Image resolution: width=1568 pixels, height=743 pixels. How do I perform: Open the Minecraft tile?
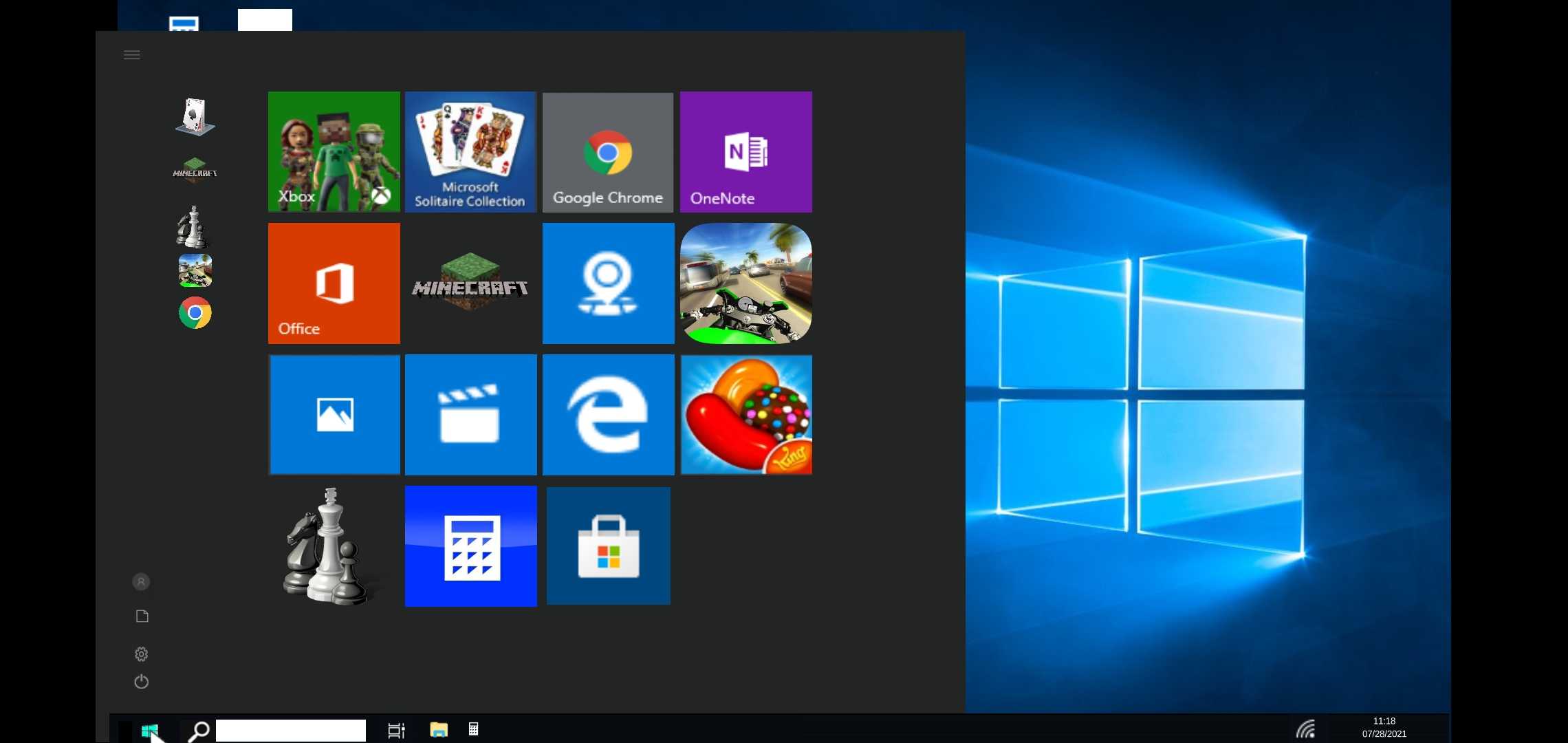tap(470, 283)
